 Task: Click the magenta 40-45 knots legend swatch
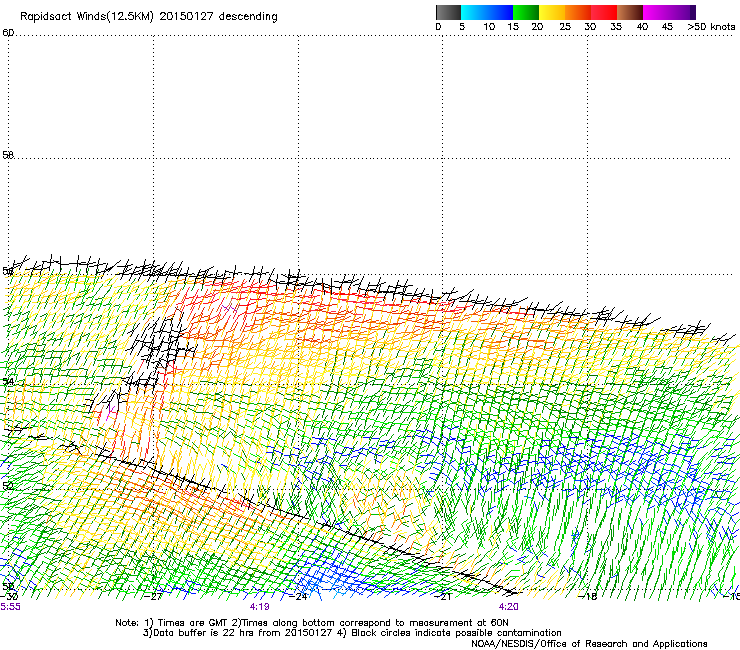[656, 12]
